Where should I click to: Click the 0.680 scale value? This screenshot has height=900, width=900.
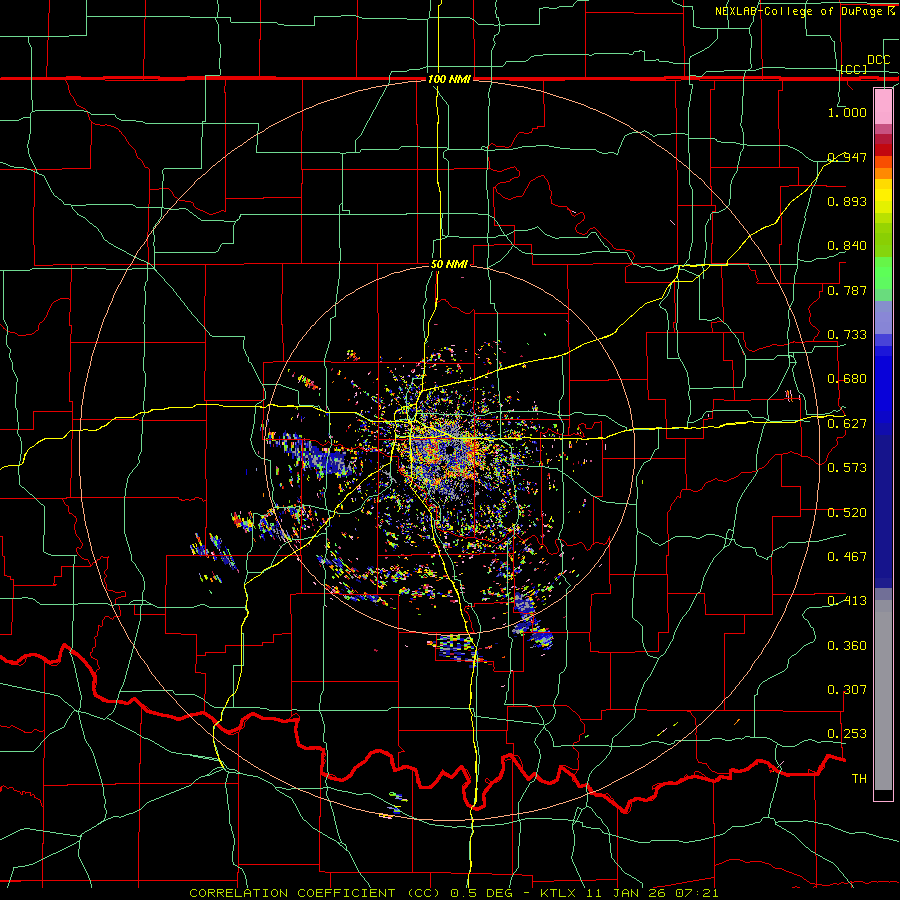pos(847,379)
